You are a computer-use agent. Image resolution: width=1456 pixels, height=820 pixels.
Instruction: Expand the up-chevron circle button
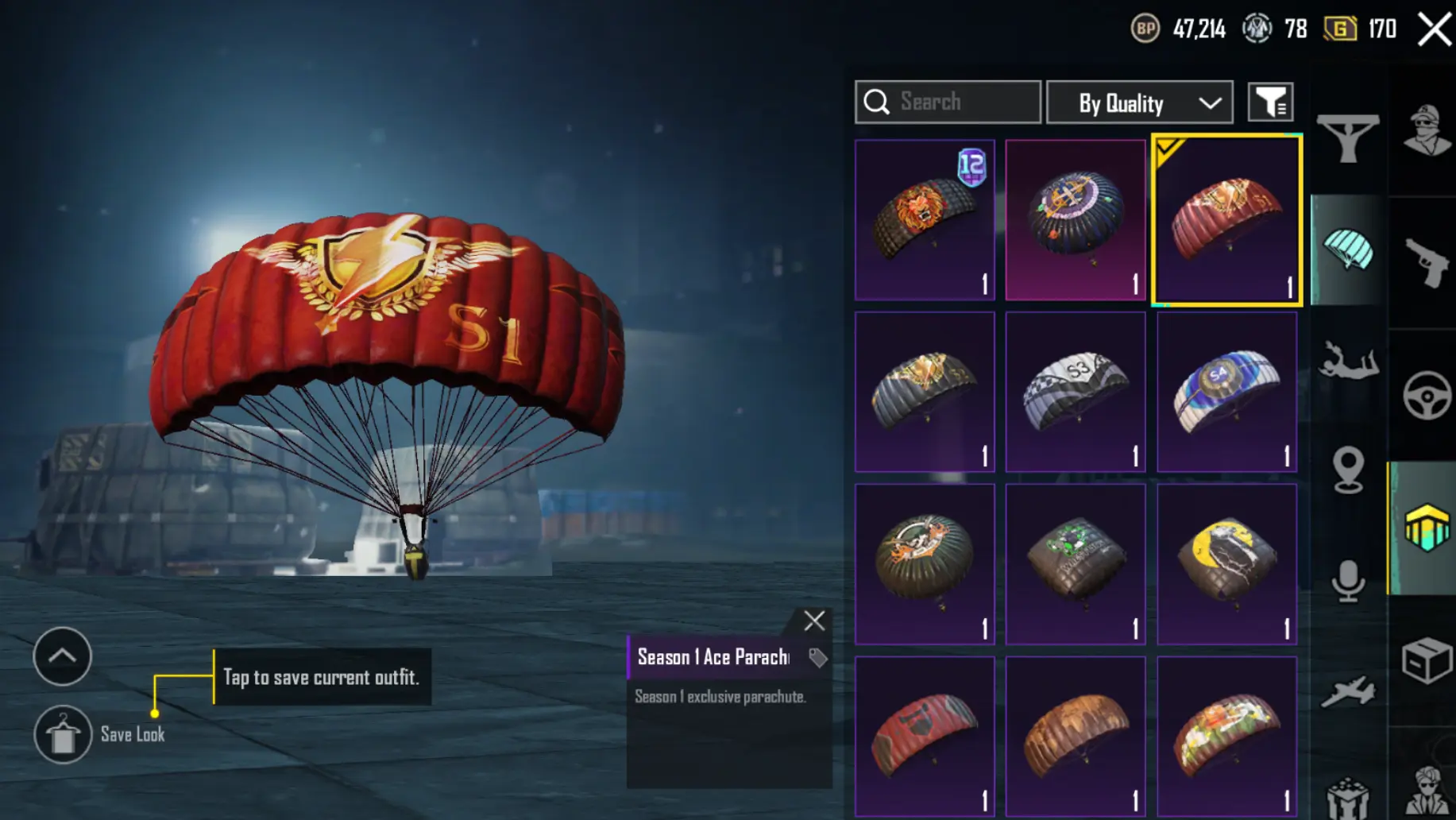(x=62, y=656)
